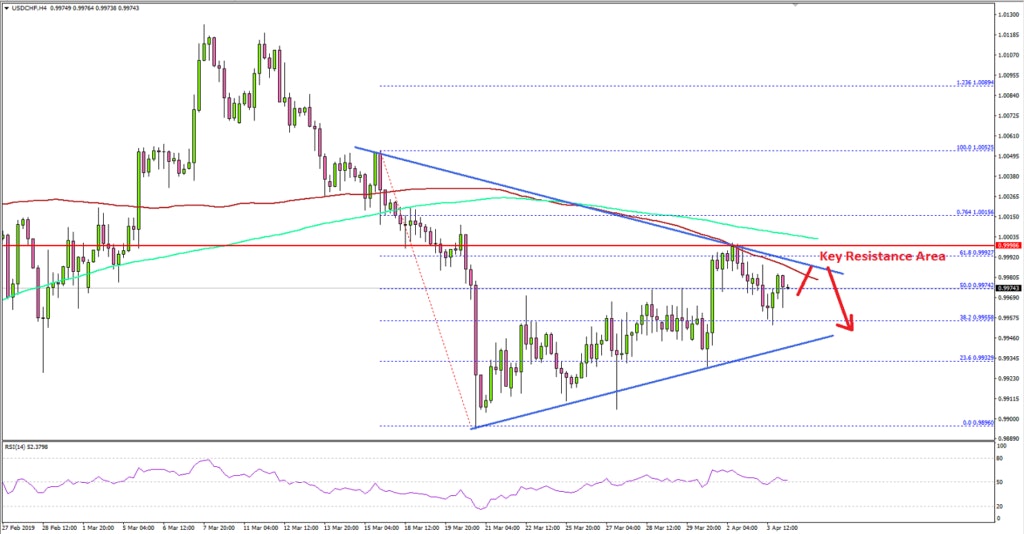Click the Fibonacci 0.0 0.98960 label
1024x534 pixels.
(x=978, y=423)
